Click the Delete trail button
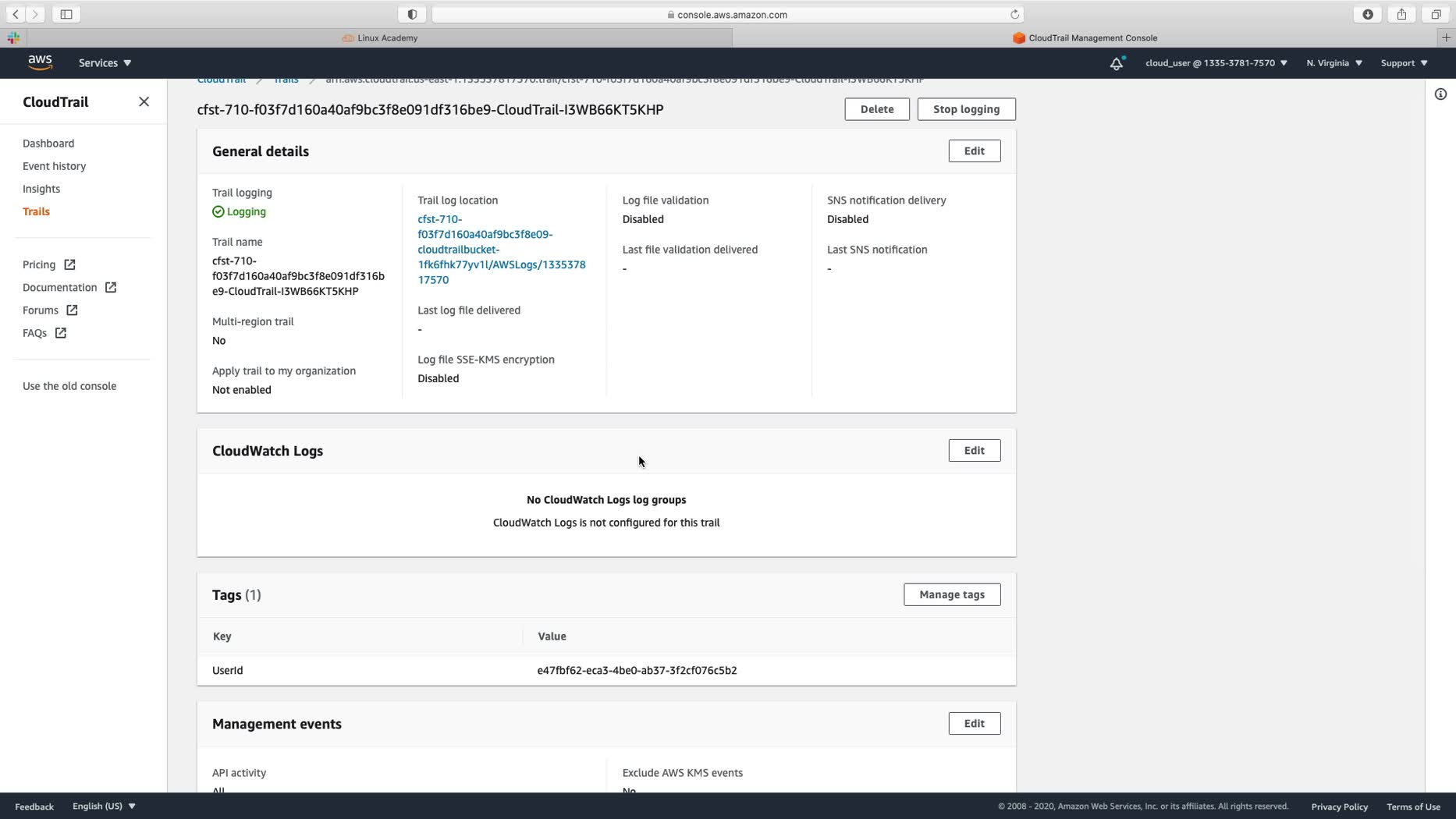Screen dimensions: 1456x819 coord(877,109)
